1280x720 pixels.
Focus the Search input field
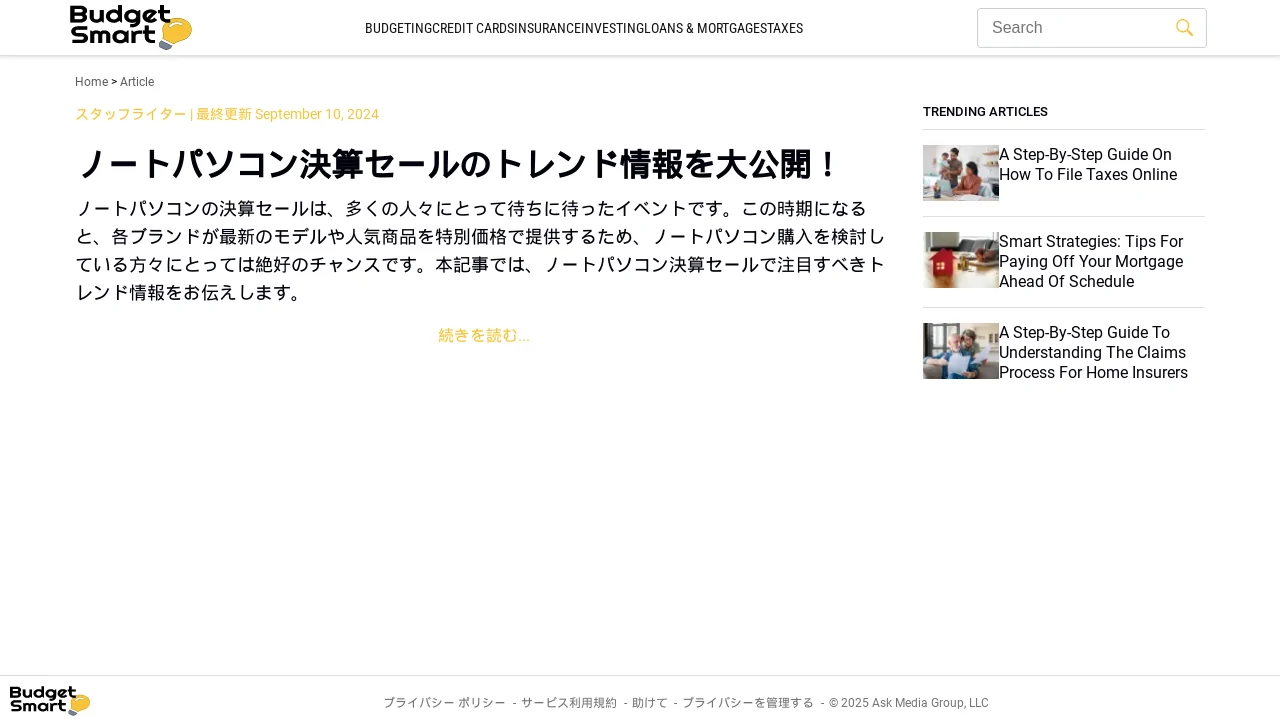tap(1075, 28)
